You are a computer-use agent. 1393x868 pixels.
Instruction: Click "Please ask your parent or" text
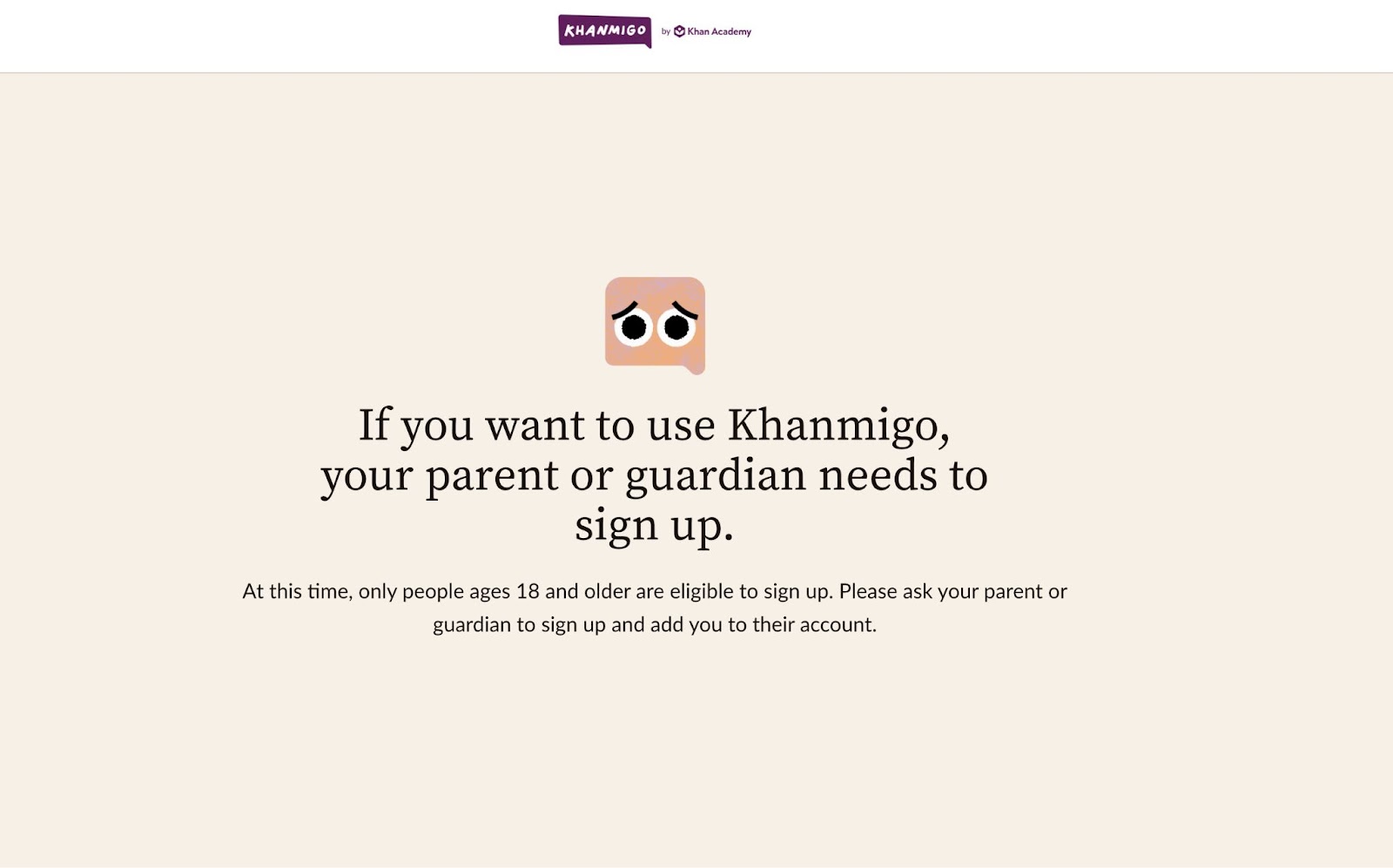(952, 591)
